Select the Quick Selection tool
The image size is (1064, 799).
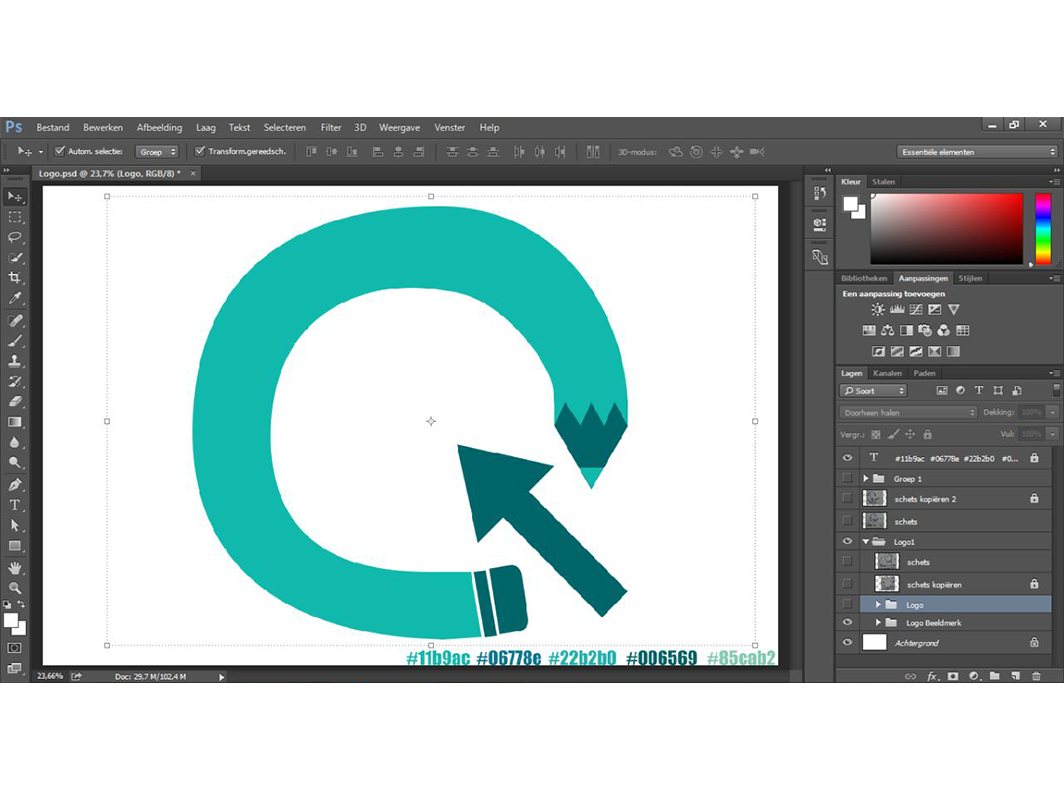point(15,258)
